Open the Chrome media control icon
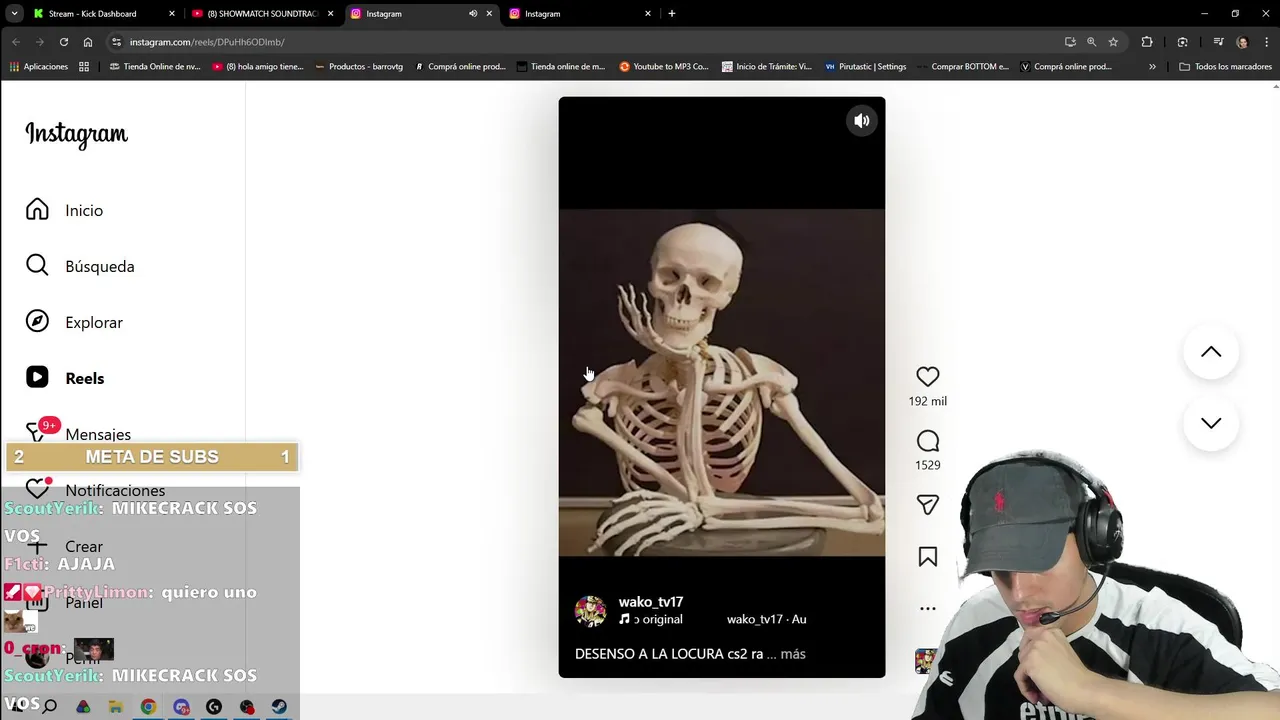The width and height of the screenshot is (1280, 720). coord(1218,42)
